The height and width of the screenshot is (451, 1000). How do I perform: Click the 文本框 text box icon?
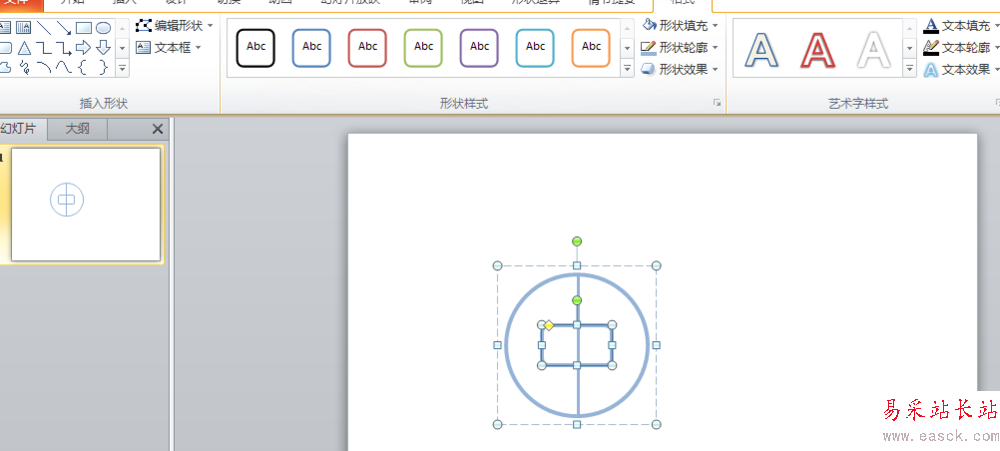[x=143, y=47]
